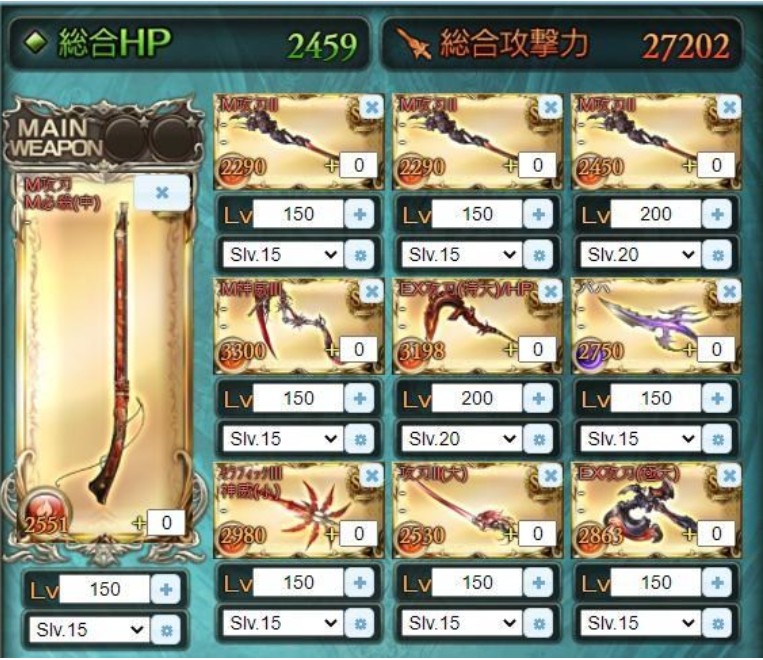
Task: Click the plus-bonus field on the 3300 weapon
Action: coord(359,349)
